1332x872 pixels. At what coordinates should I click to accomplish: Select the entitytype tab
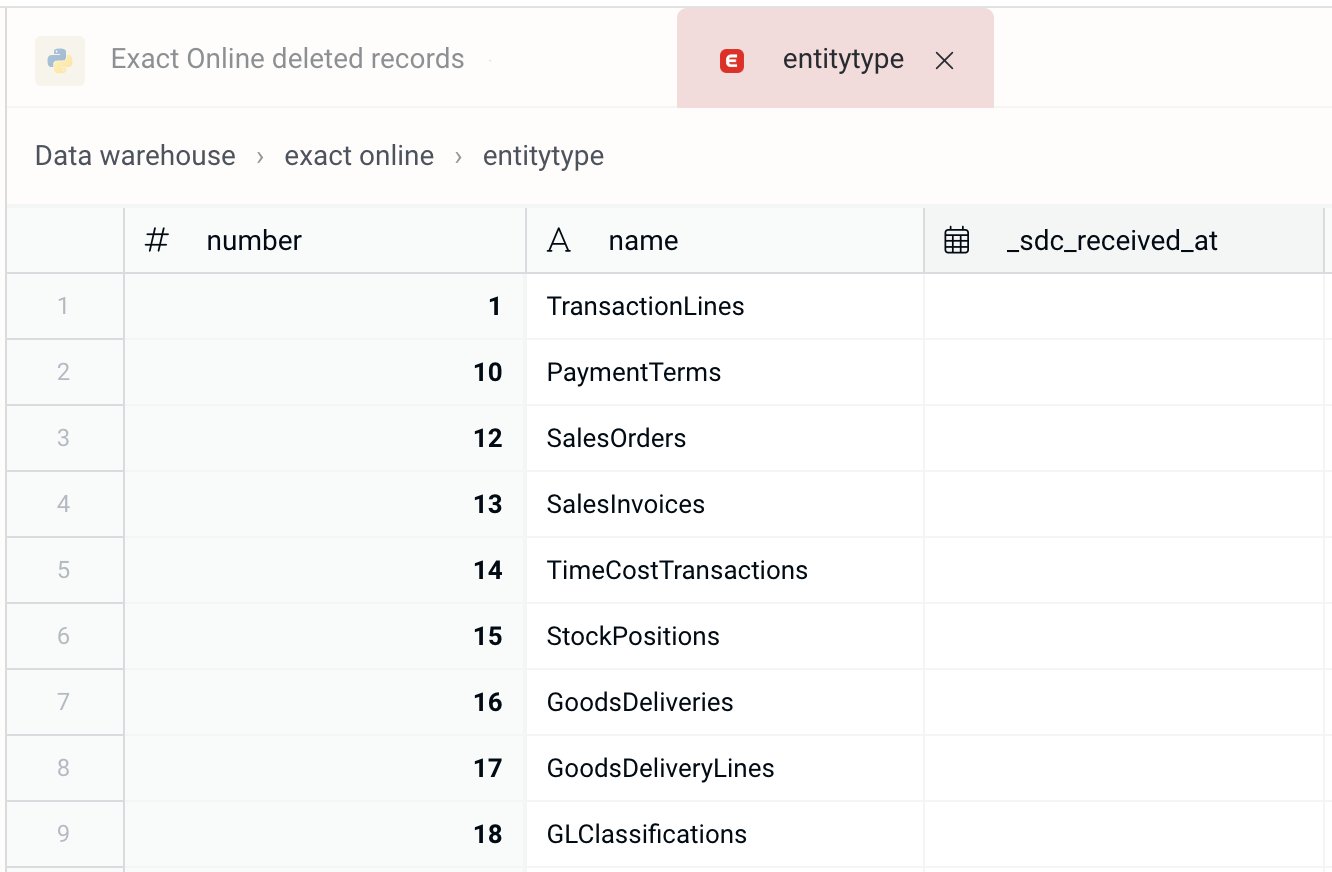point(835,58)
